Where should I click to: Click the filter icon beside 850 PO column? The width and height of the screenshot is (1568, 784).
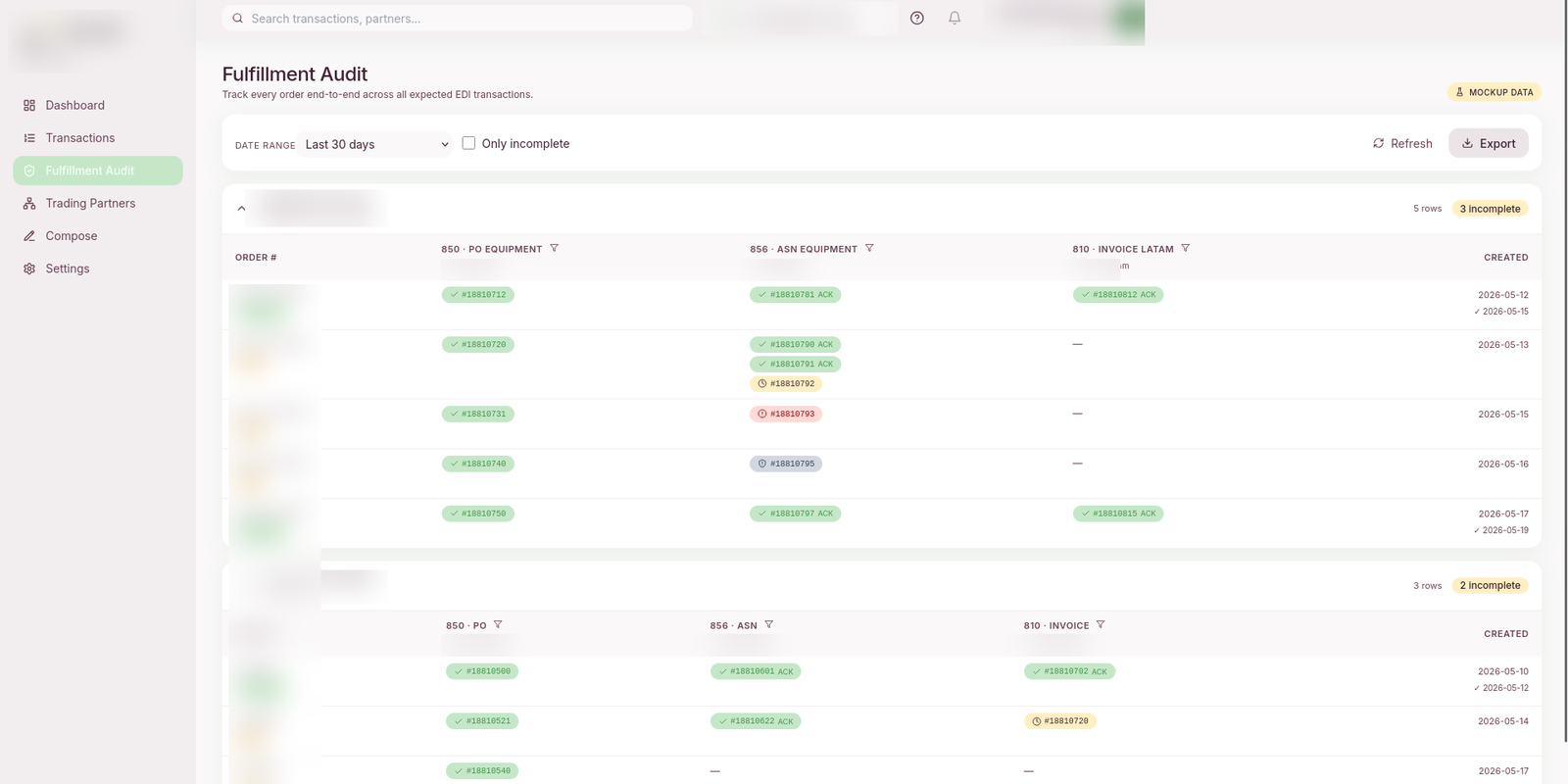point(498,625)
